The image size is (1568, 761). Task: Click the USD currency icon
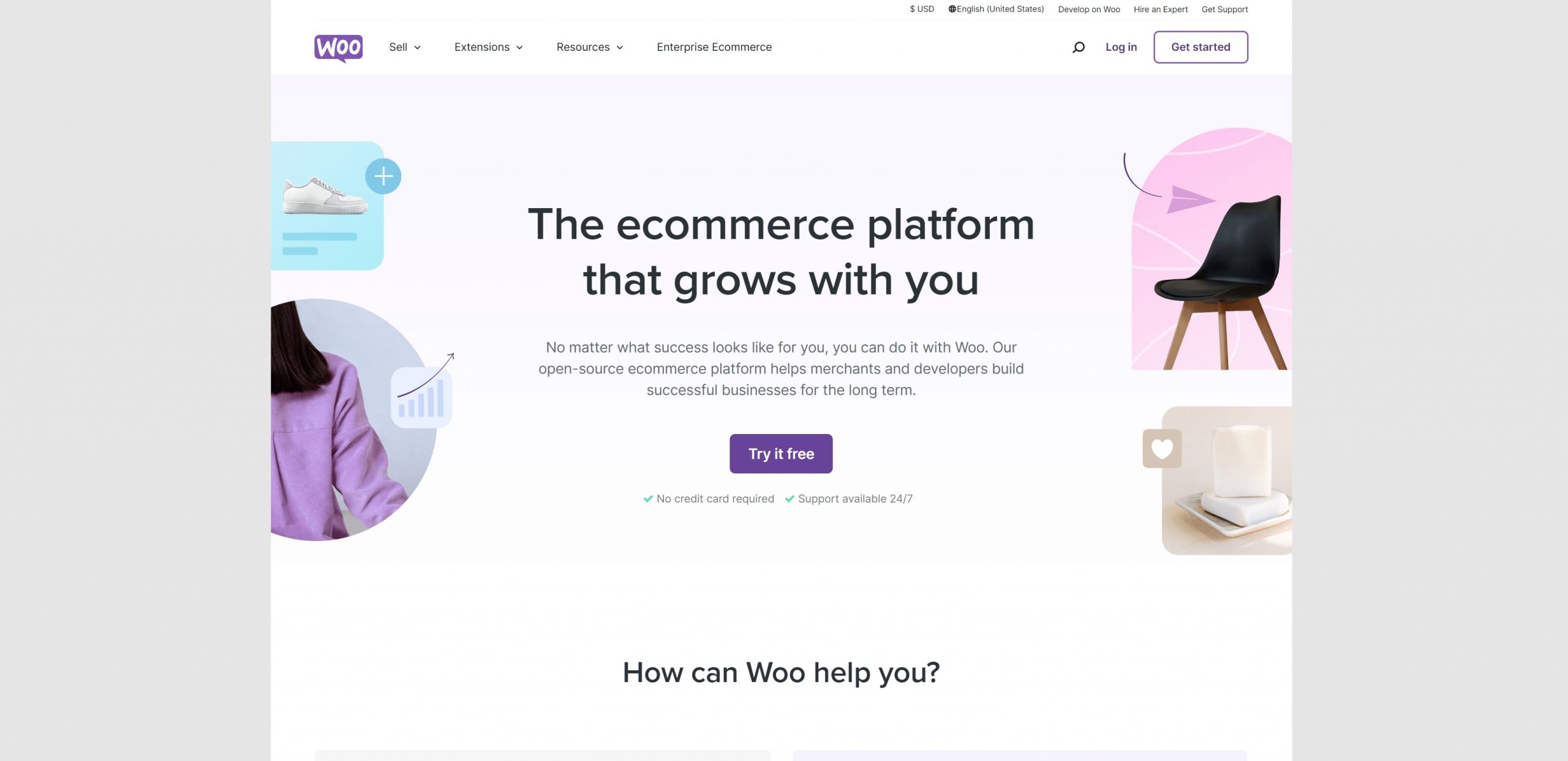tap(911, 9)
